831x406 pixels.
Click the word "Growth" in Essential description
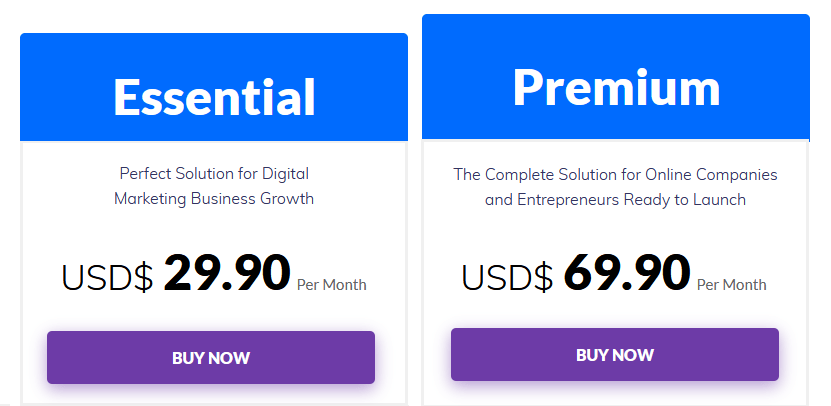287,199
